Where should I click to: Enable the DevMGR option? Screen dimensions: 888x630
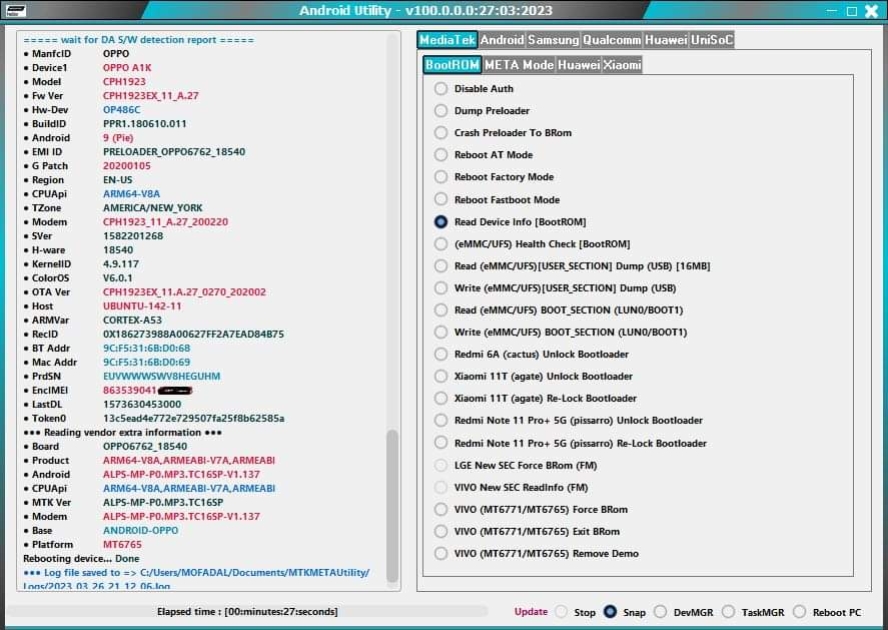pyautogui.click(x=660, y=612)
